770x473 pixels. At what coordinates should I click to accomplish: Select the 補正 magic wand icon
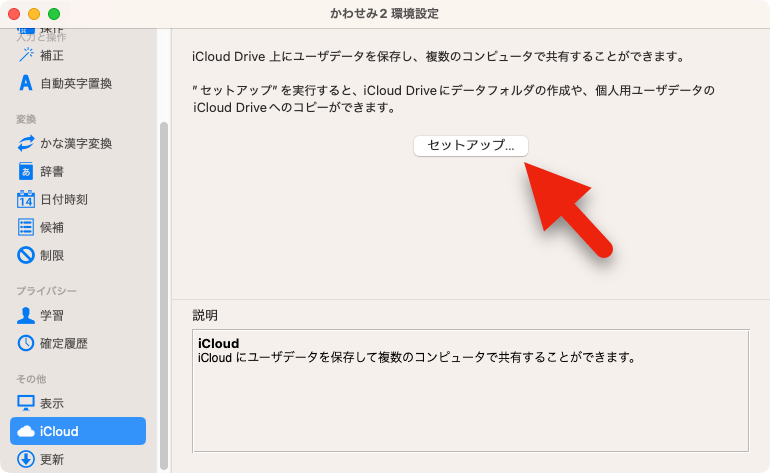click(26, 55)
